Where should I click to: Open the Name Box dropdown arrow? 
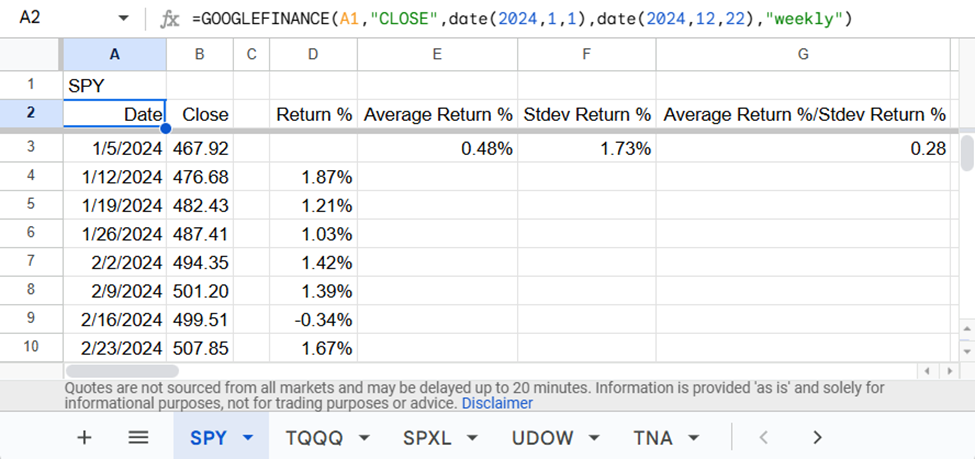point(123,18)
